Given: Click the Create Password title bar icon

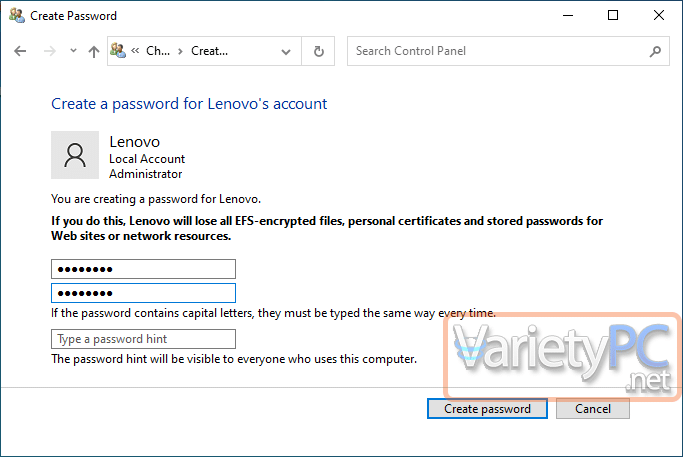Looking at the screenshot, I should tap(17, 15).
